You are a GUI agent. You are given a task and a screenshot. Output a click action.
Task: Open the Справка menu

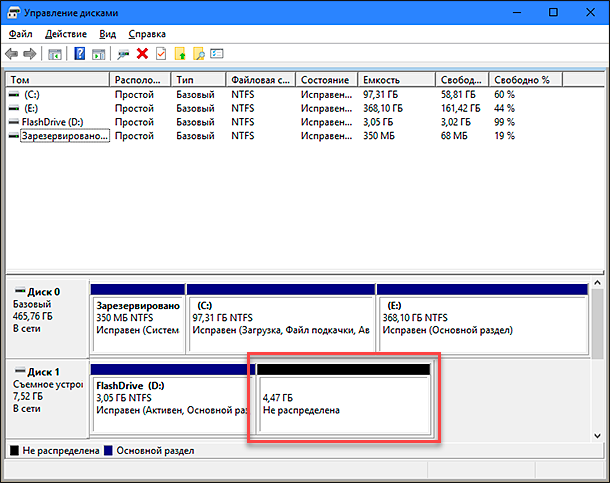coord(147,34)
